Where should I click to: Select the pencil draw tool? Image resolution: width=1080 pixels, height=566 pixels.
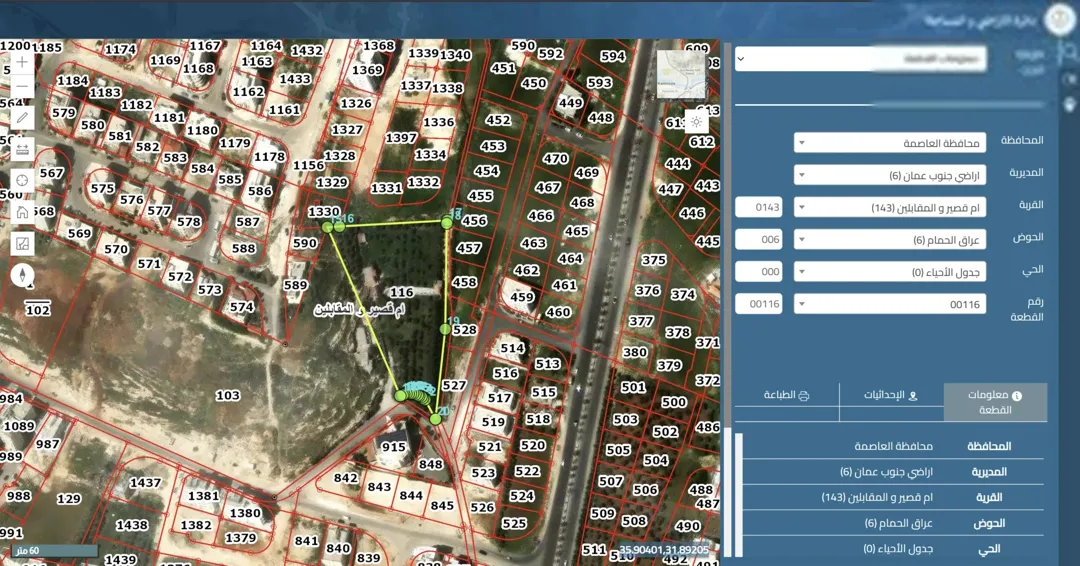22,118
